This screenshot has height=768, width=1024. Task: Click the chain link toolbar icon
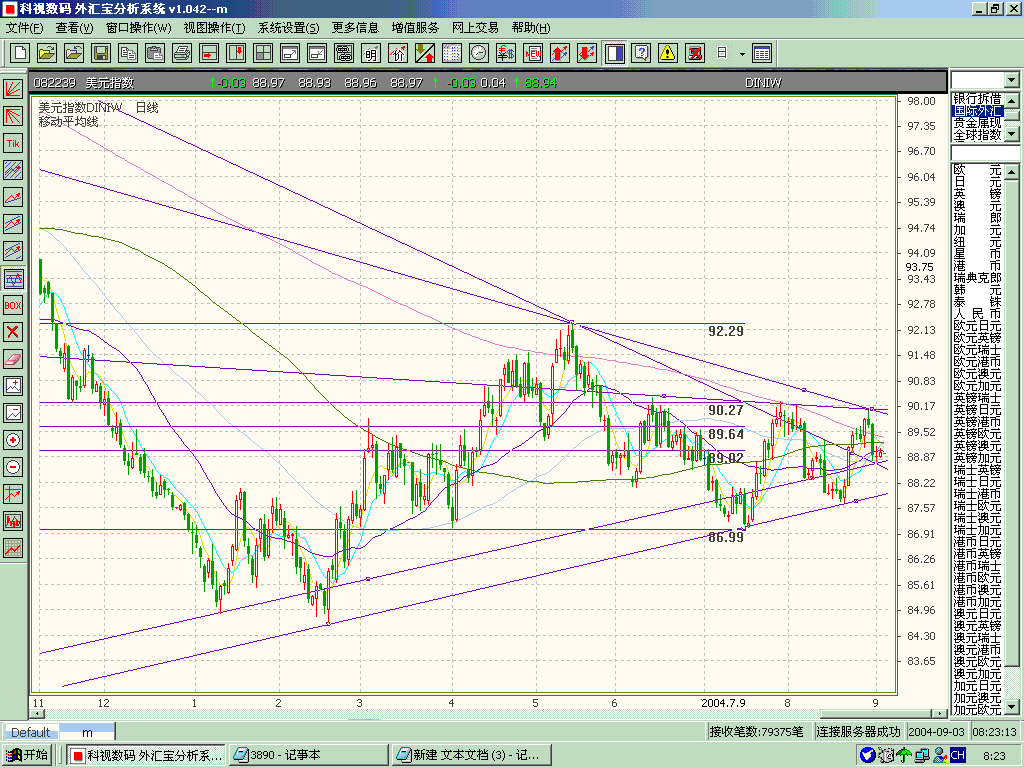(x=344, y=54)
